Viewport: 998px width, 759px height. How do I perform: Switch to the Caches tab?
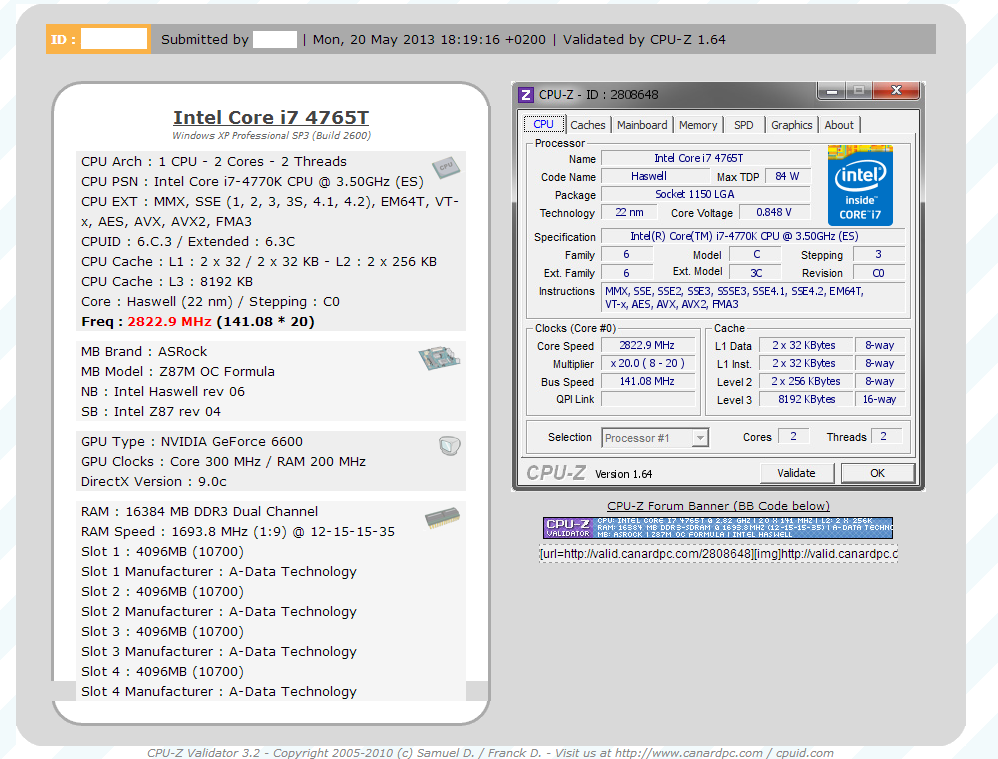click(x=588, y=124)
